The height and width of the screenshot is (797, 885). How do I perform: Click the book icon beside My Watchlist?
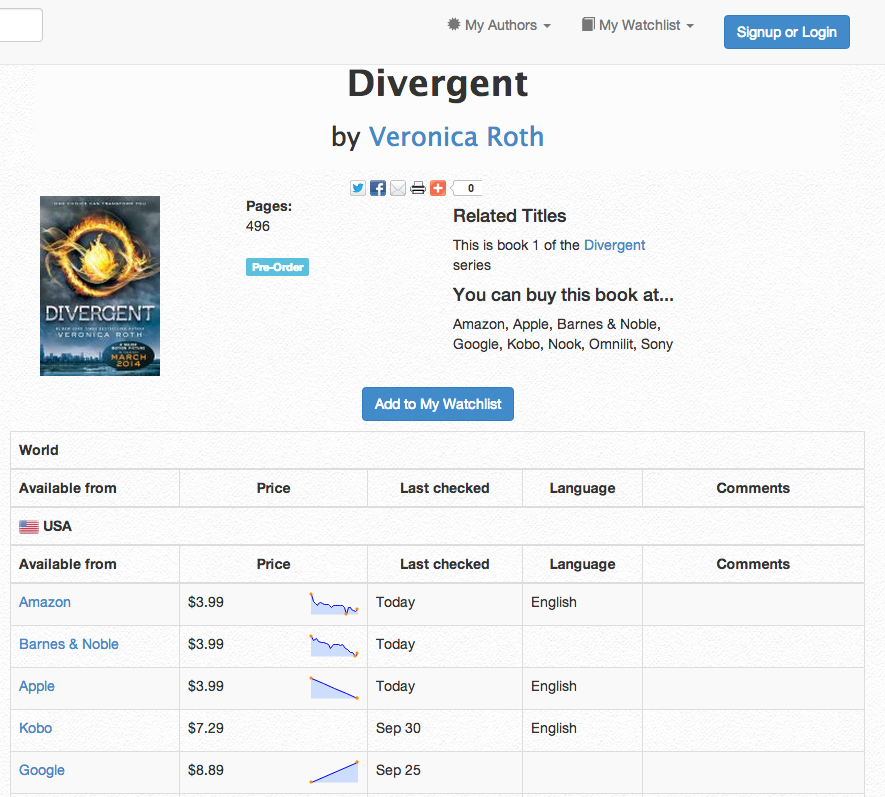click(x=588, y=24)
